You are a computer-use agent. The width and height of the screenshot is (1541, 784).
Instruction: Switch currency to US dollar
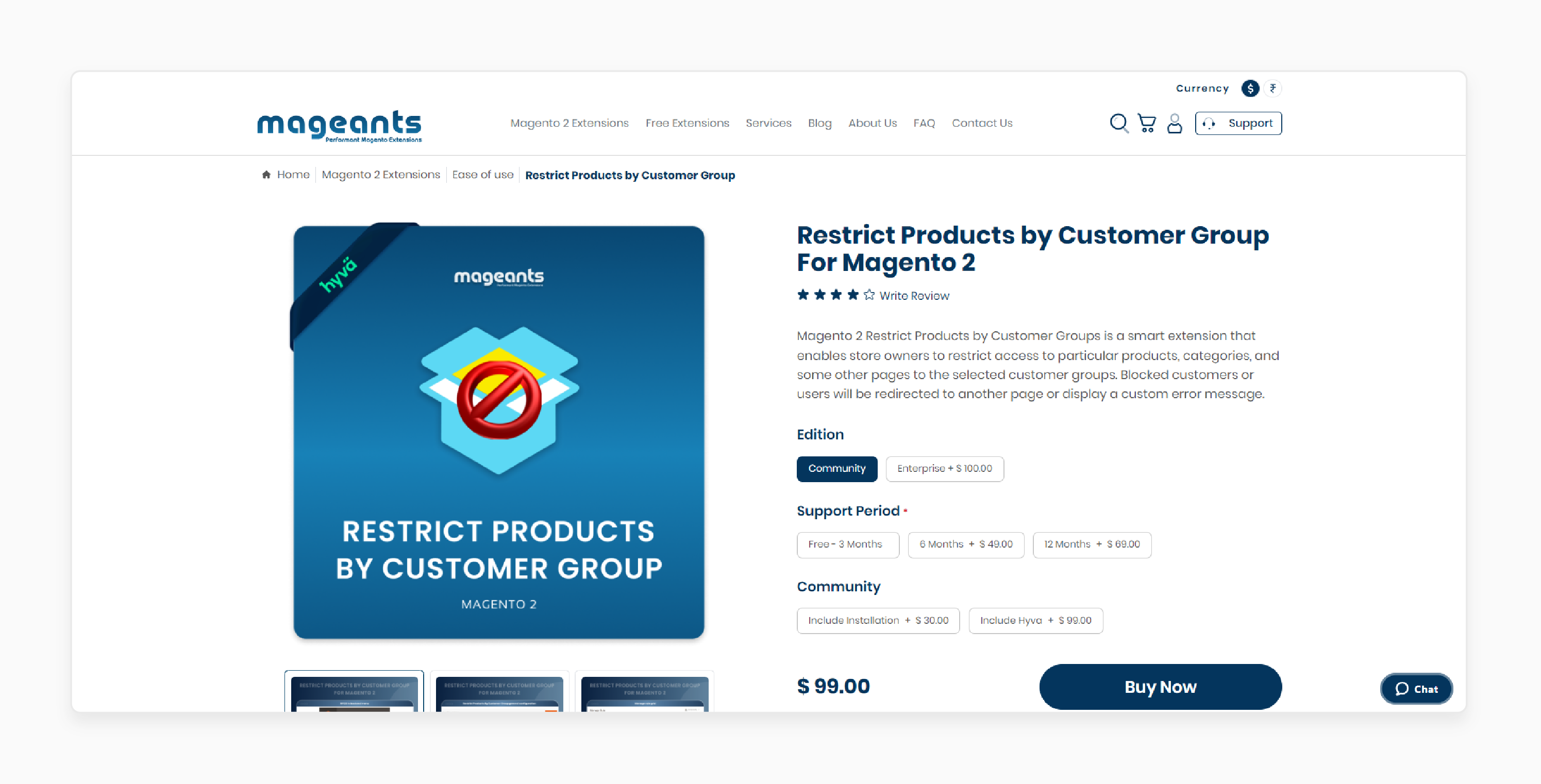click(1250, 89)
